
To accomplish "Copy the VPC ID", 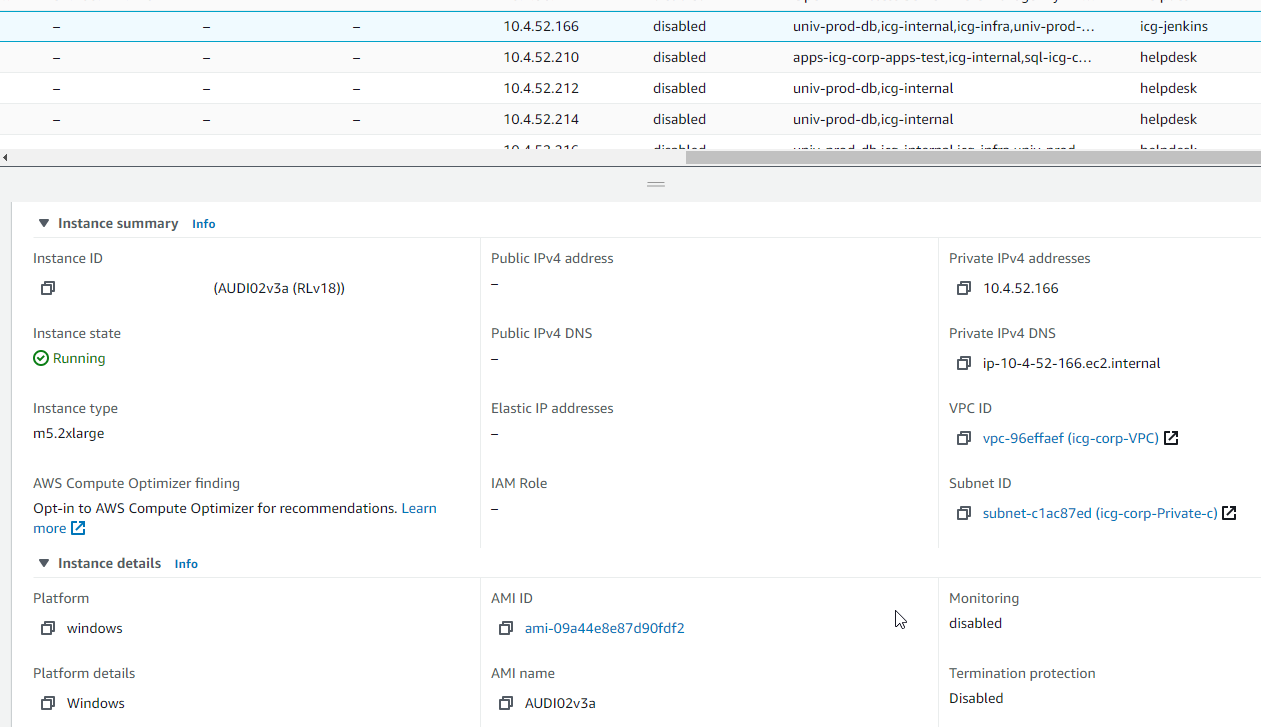I will (964, 438).
